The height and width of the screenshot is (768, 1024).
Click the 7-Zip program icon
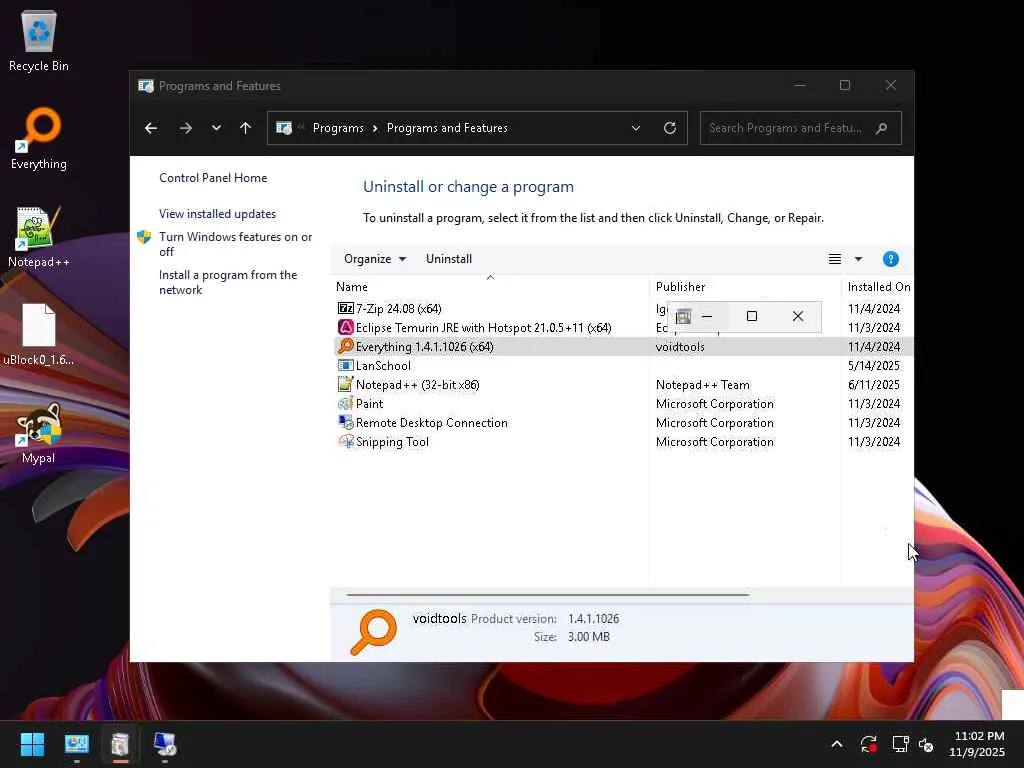point(345,308)
